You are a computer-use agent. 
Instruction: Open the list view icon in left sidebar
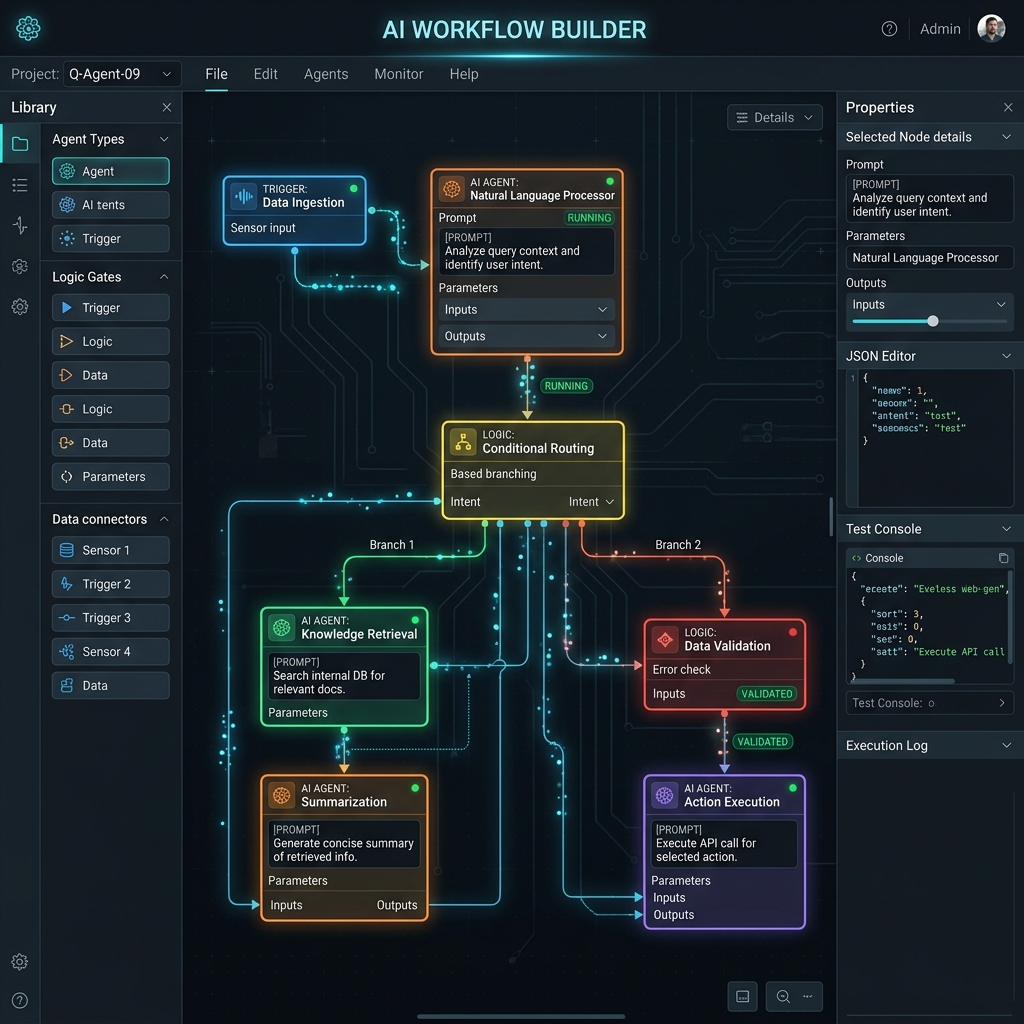click(x=20, y=185)
